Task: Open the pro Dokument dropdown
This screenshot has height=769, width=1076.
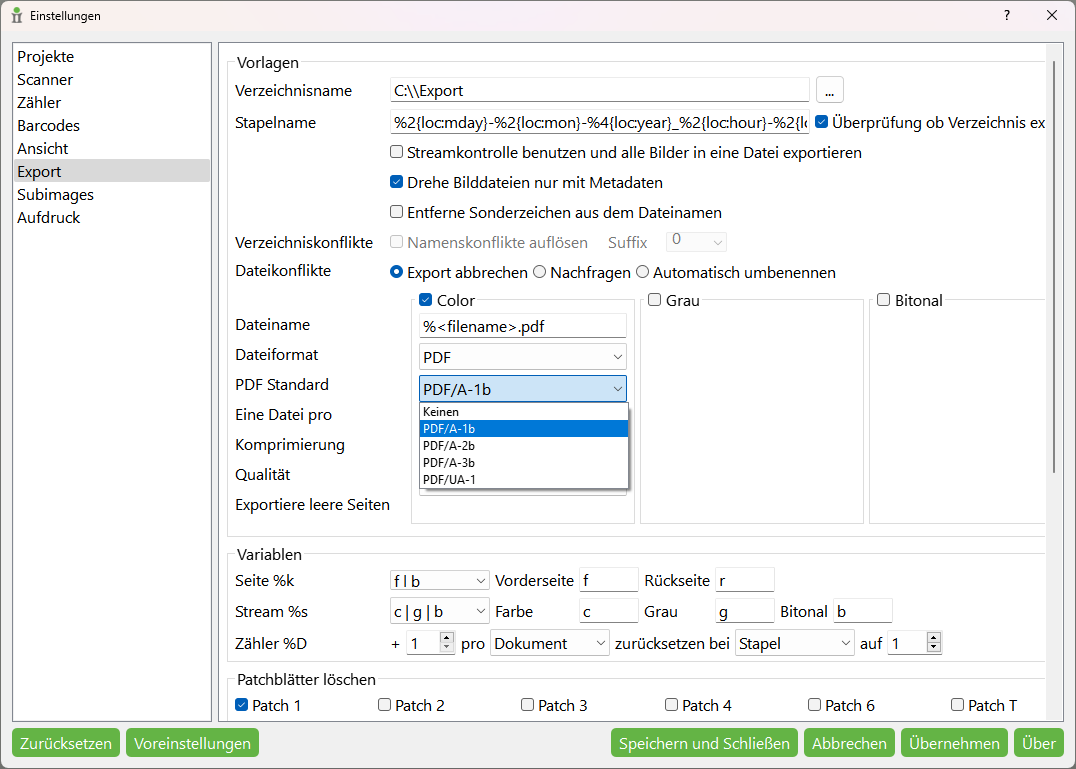Action: click(x=550, y=643)
